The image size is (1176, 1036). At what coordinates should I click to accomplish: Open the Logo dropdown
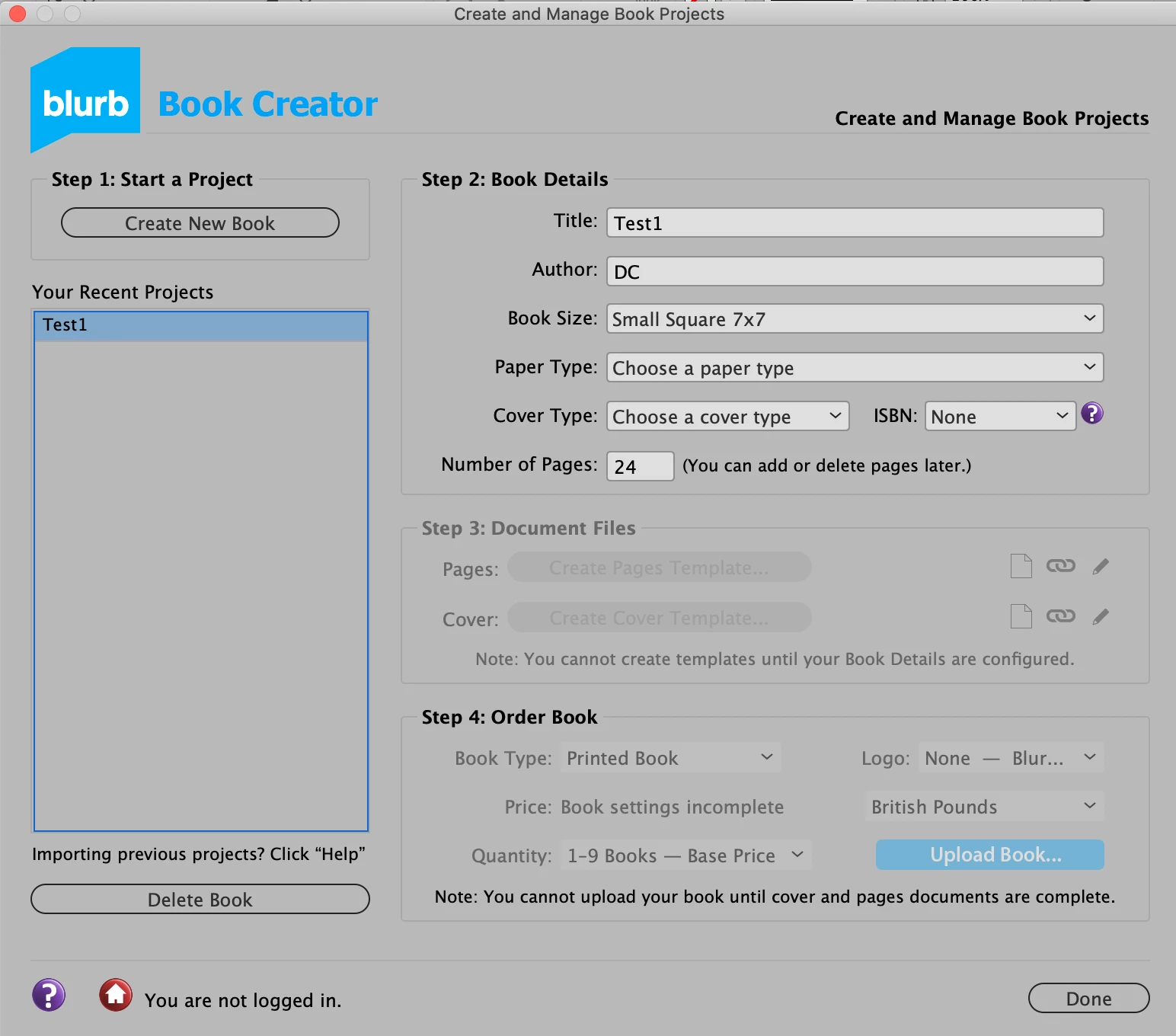tap(1011, 758)
